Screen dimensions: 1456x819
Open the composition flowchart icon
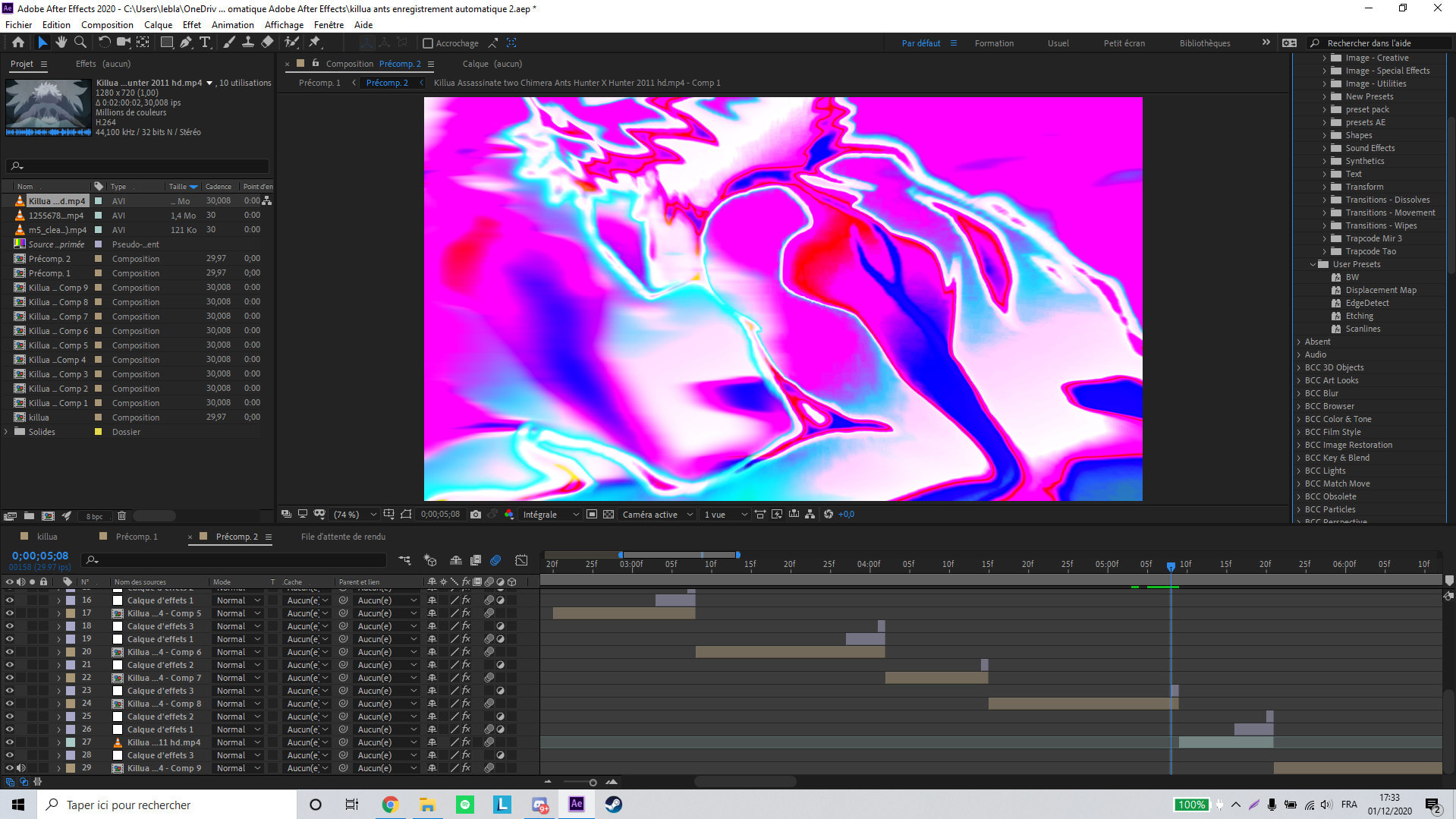click(810, 514)
